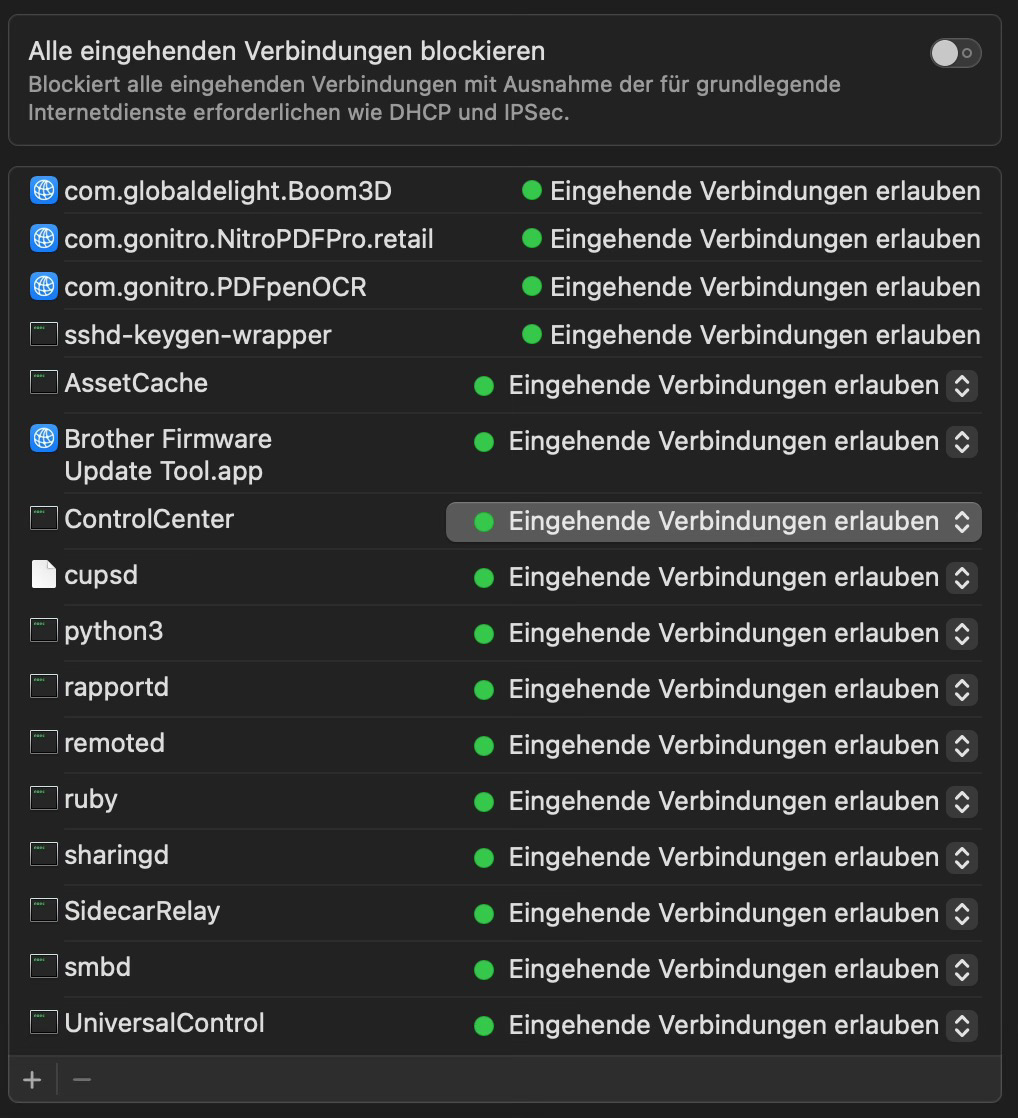
Task: Click the com.globaldelight.Boom3D app icon
Action: pyautogui.click(x=44, y=190)
